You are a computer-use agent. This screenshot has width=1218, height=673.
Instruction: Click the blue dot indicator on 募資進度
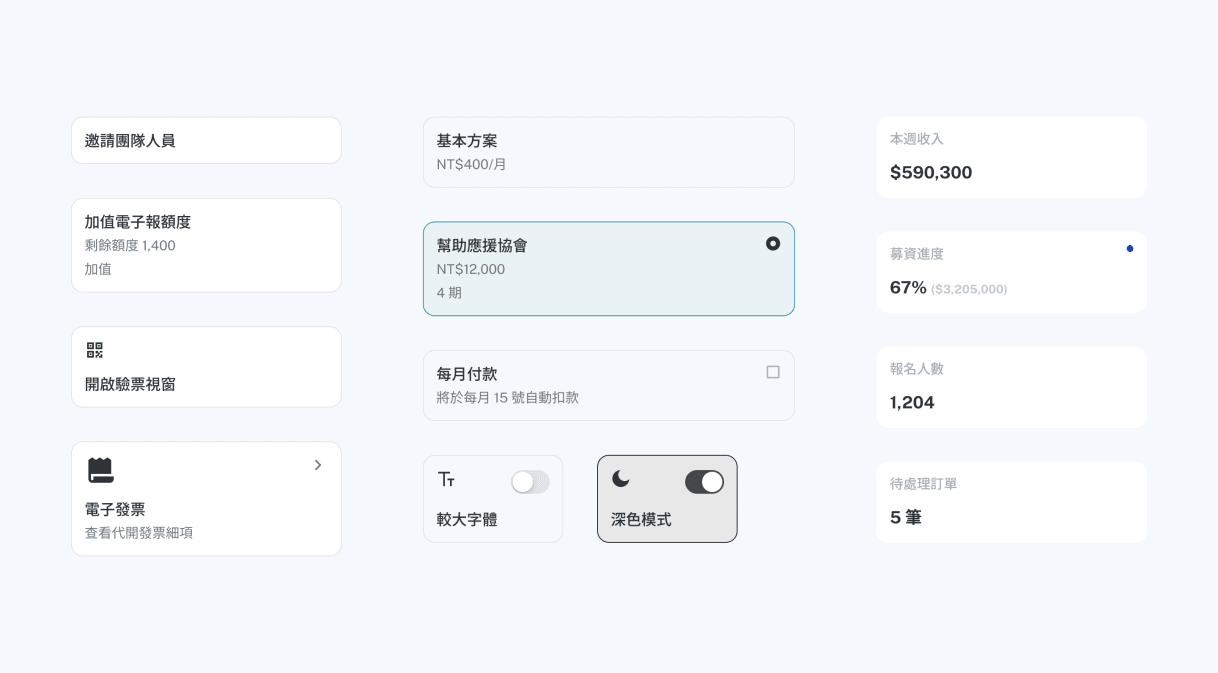[x=1131, y=248]
